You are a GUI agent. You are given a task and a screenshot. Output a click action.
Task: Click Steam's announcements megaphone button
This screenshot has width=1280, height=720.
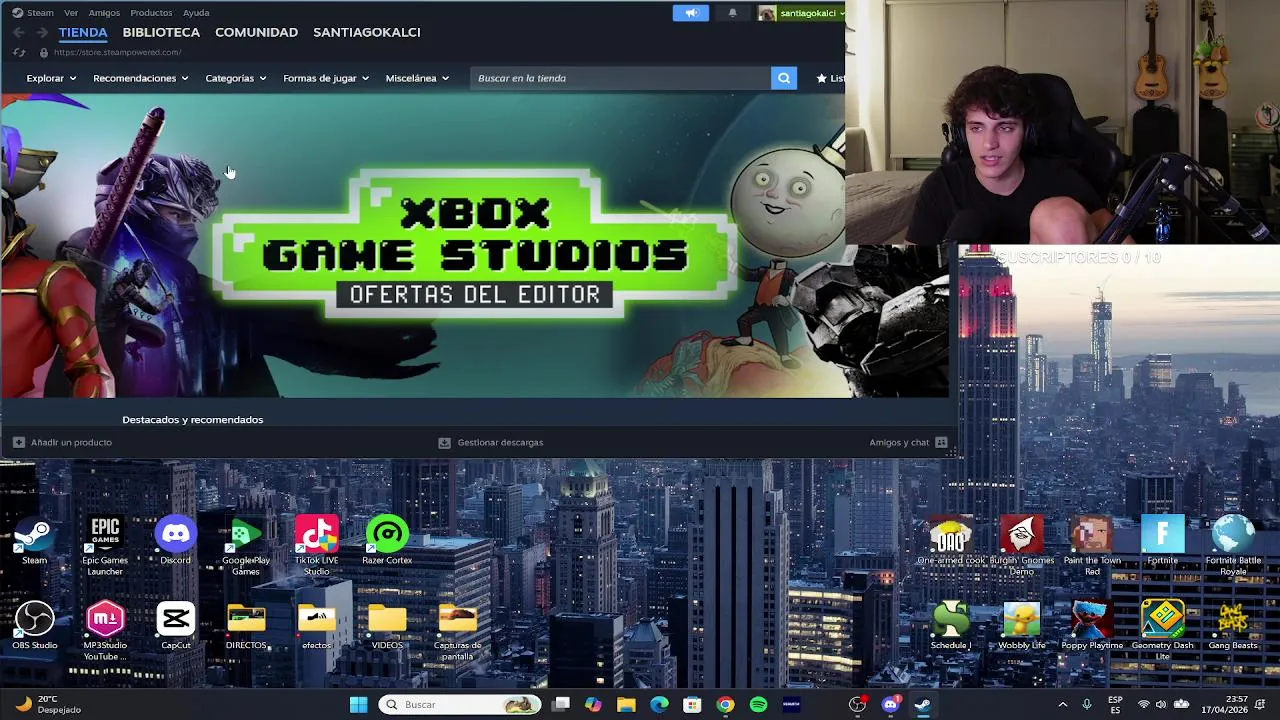691,13
